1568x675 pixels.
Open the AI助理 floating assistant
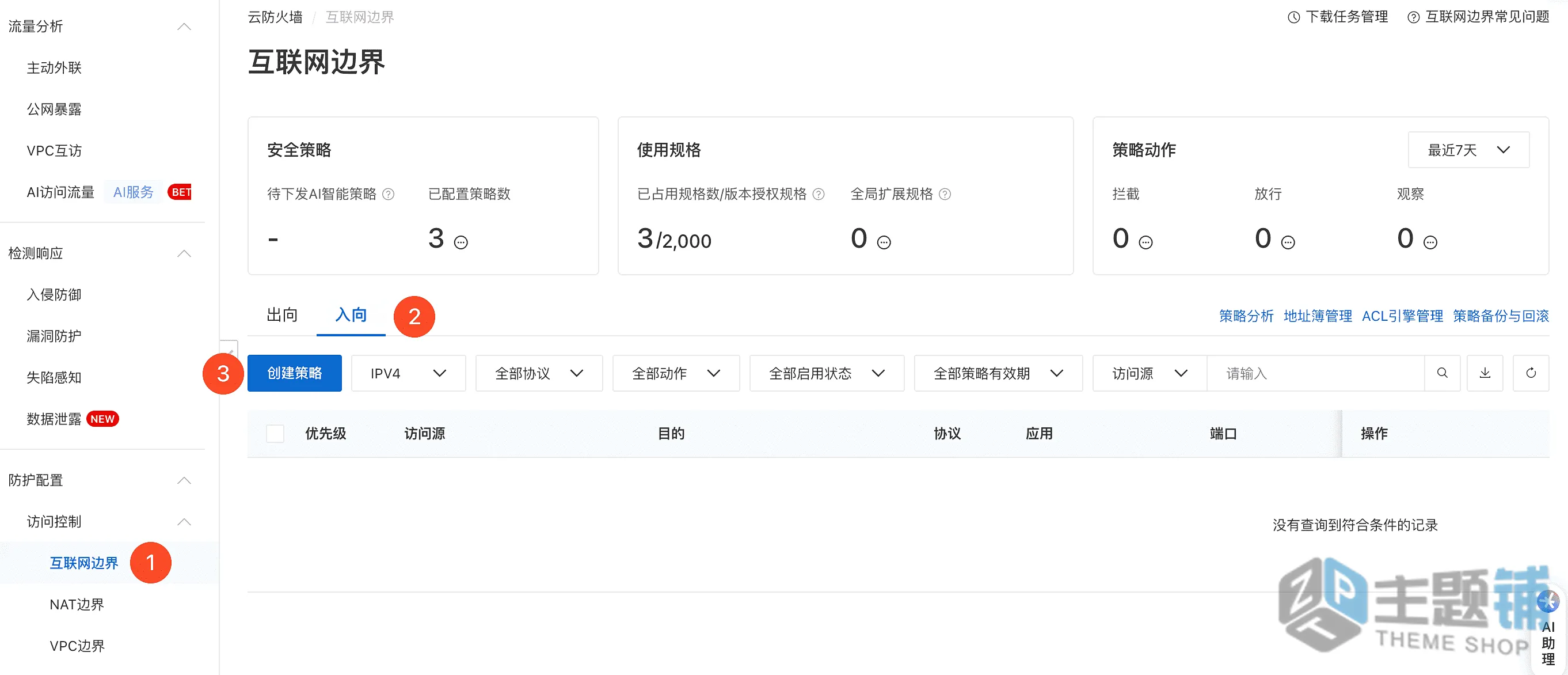pos(1548,631)
